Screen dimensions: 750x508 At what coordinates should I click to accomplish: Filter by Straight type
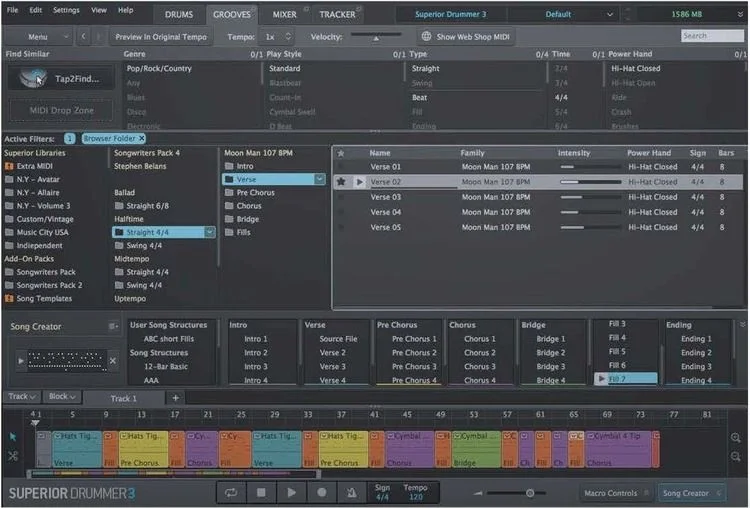tap(426, 68)
